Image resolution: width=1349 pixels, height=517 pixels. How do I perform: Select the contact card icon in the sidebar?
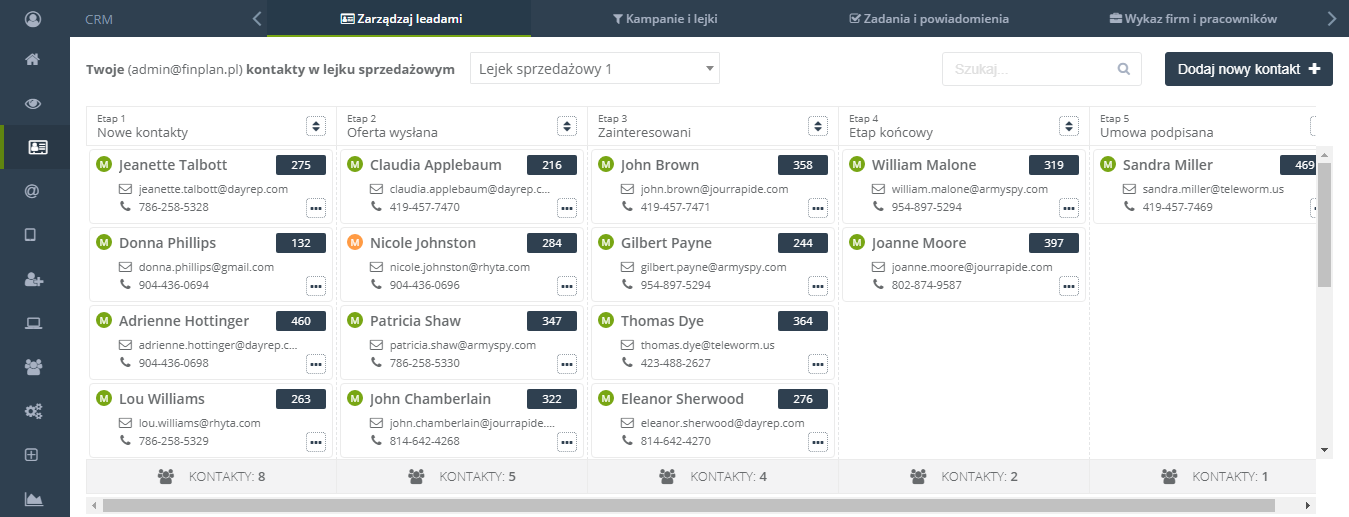pos(37,147)
